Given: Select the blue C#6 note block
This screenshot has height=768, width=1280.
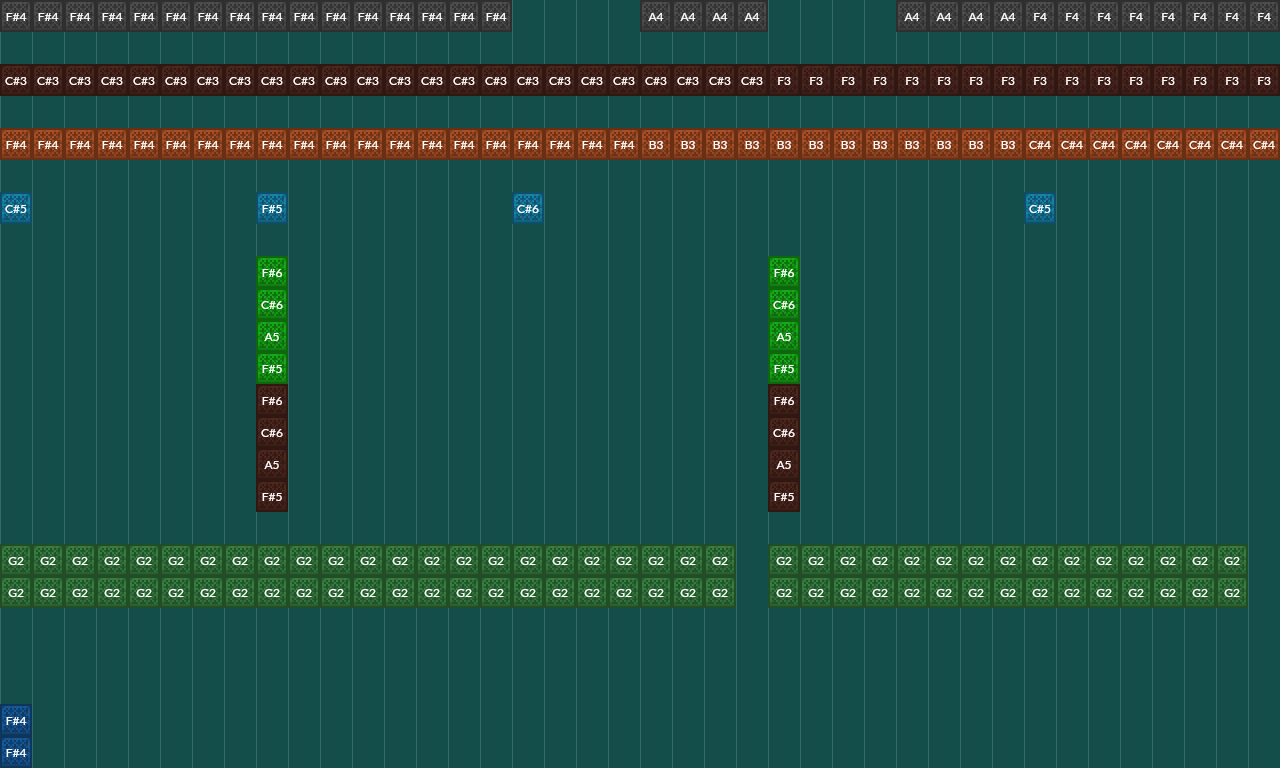Looking at the screenshot, I should coord(528,209).
